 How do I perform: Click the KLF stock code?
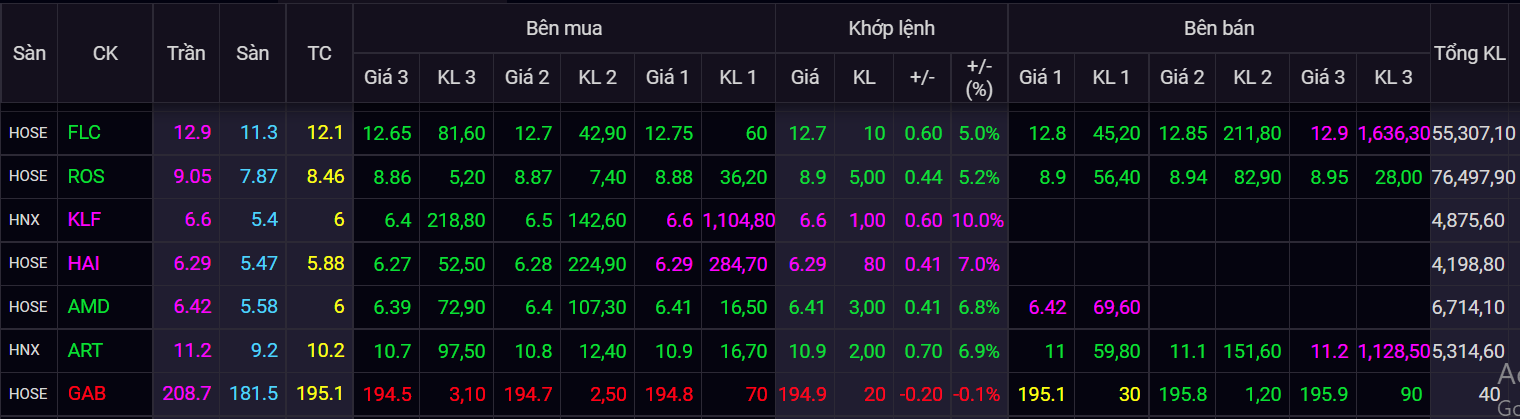click(84, 220)
